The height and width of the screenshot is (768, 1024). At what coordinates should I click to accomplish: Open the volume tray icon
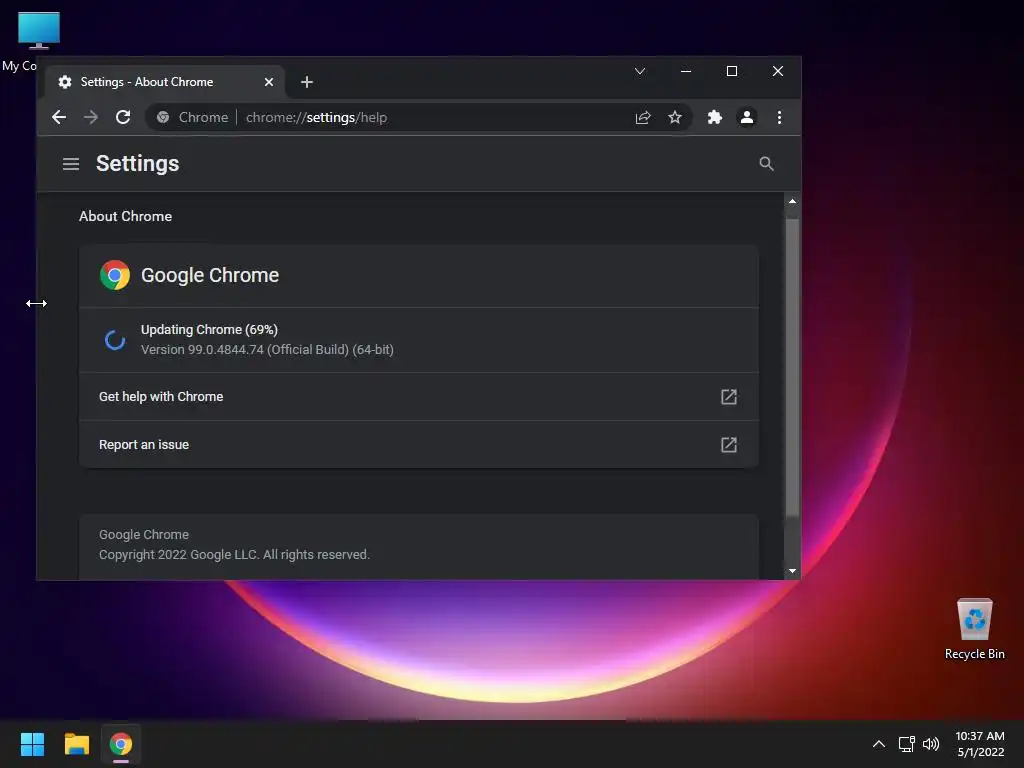click(931, 744)
